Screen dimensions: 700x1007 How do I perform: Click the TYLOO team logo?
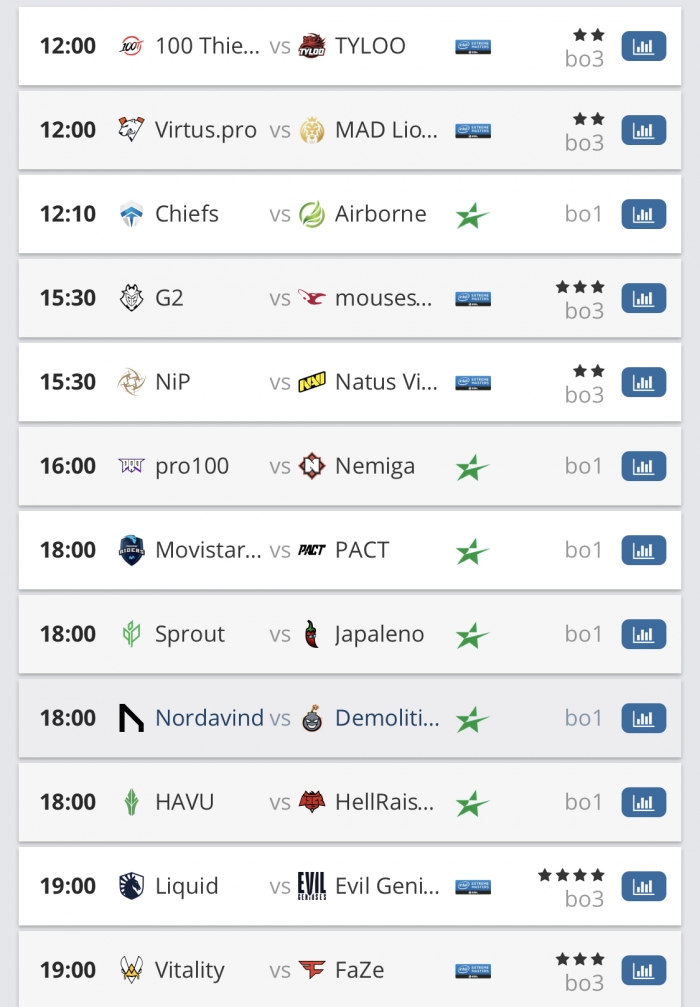point(312,46)
